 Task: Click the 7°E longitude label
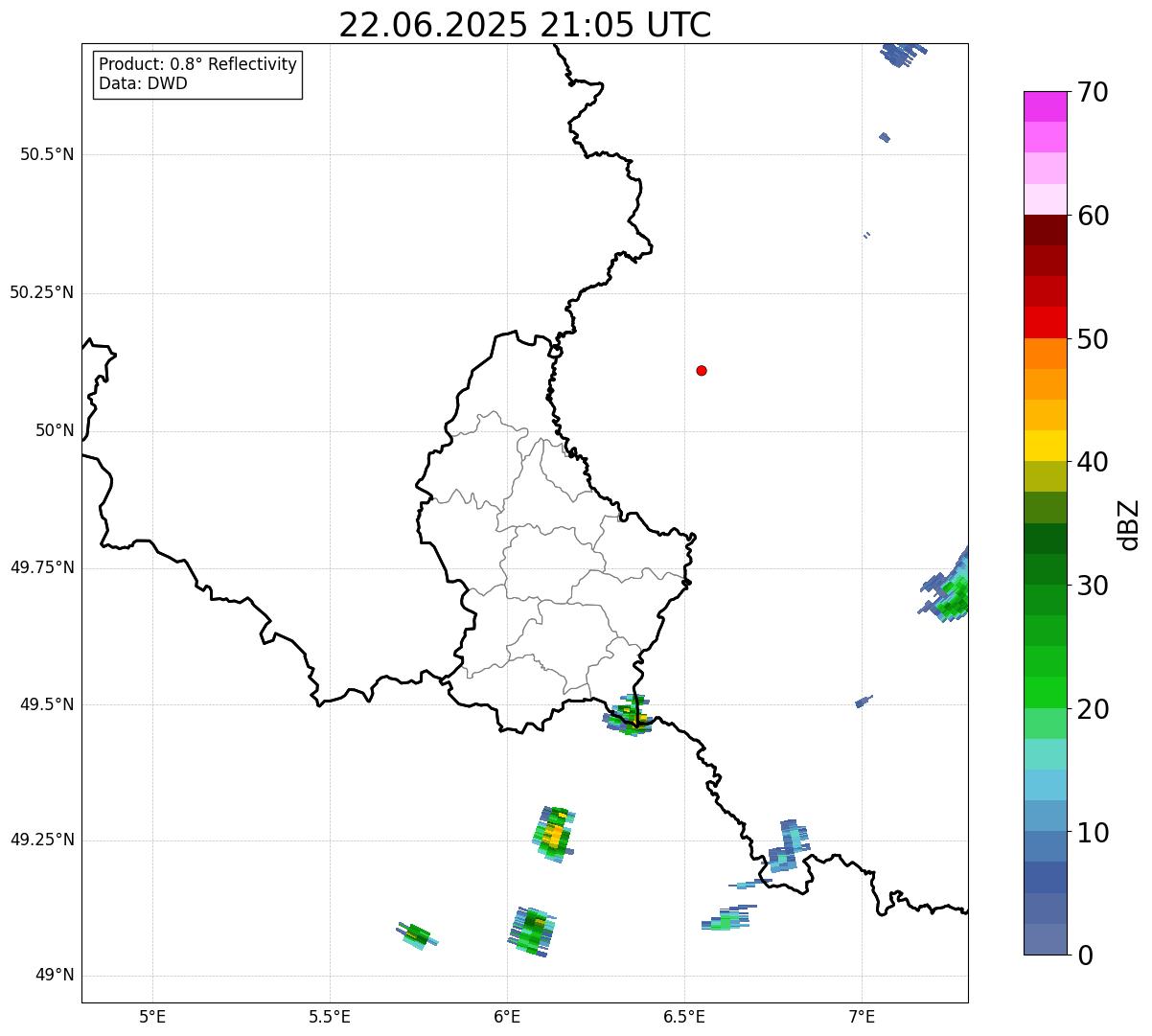tap(862, 1016)
